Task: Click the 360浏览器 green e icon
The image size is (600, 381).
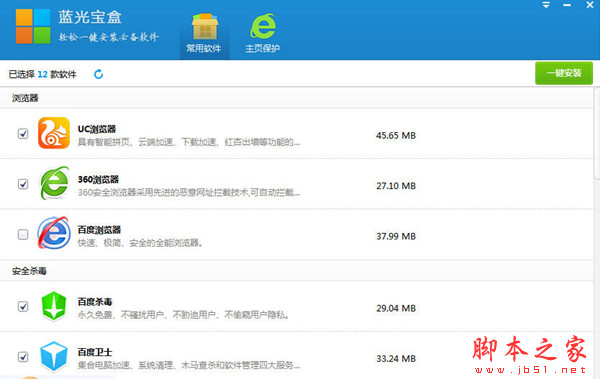Action: (x=55, y=183)
